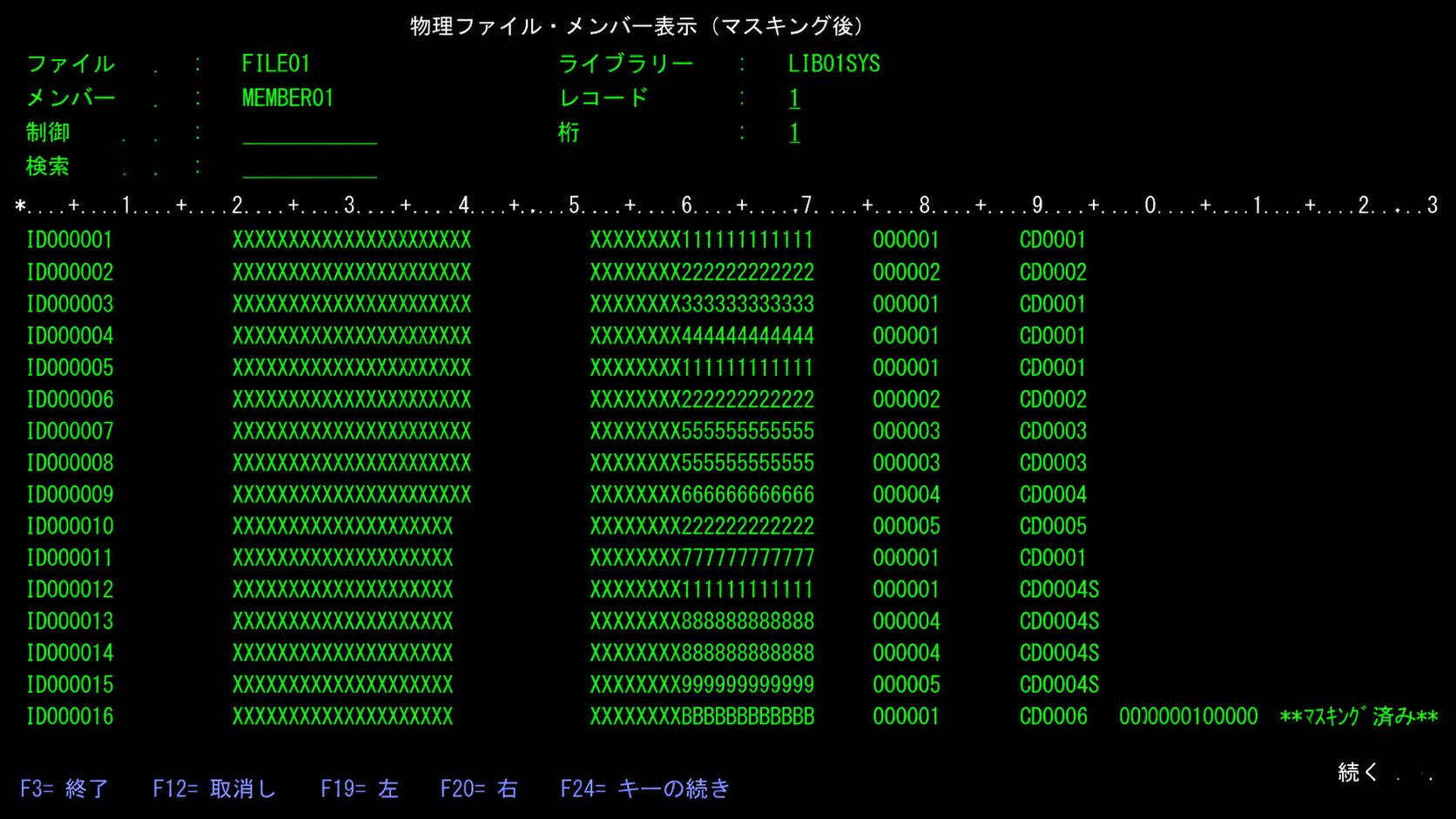The image size is (1456, 819).
Task: Click CD0002 in row ID000002
Action: coord(1054,272)
